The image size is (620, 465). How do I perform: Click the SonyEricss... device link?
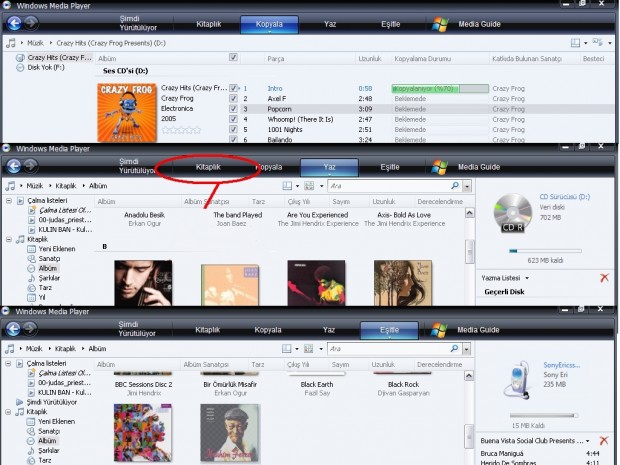pos(561,365)
